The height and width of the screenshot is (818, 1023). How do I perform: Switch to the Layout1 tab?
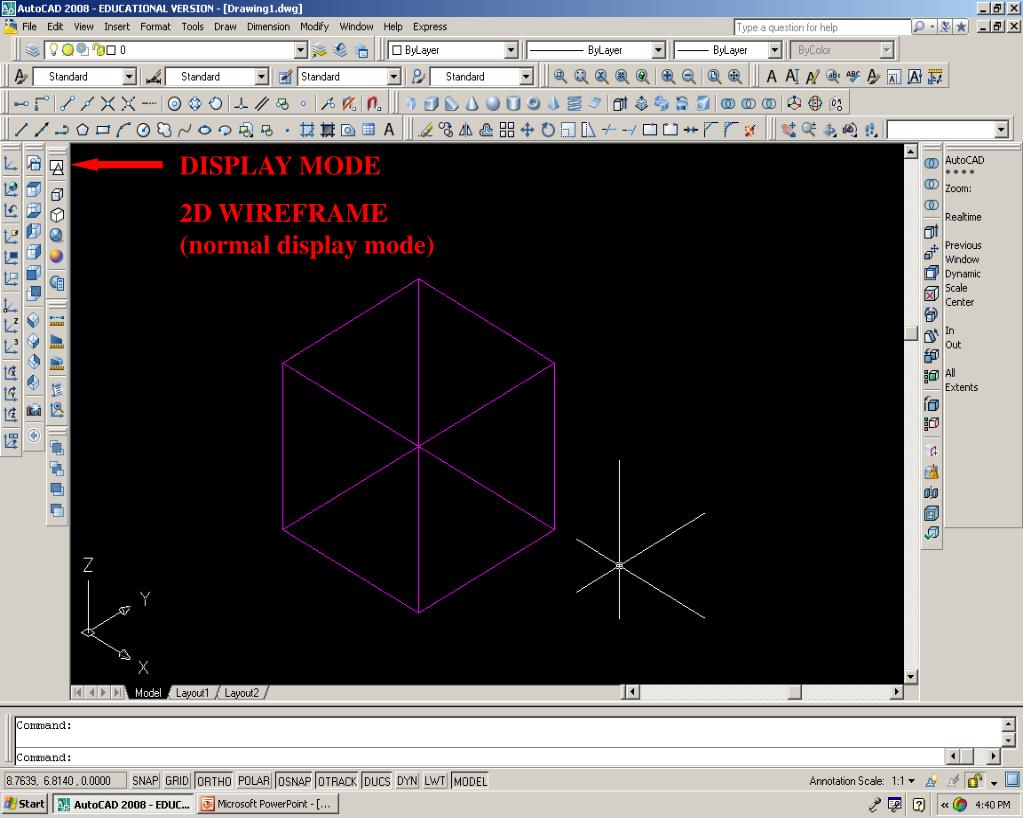click(x=192, y=693)
